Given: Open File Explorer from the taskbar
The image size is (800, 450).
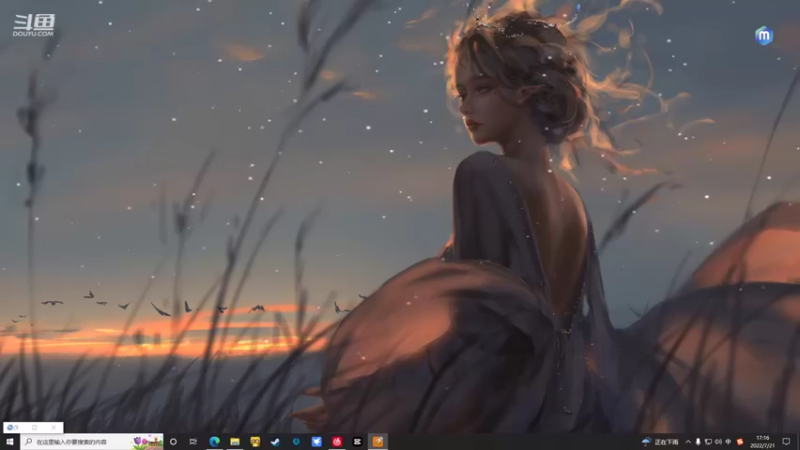Looking at the screenshot, I should [x=235, y=442].
